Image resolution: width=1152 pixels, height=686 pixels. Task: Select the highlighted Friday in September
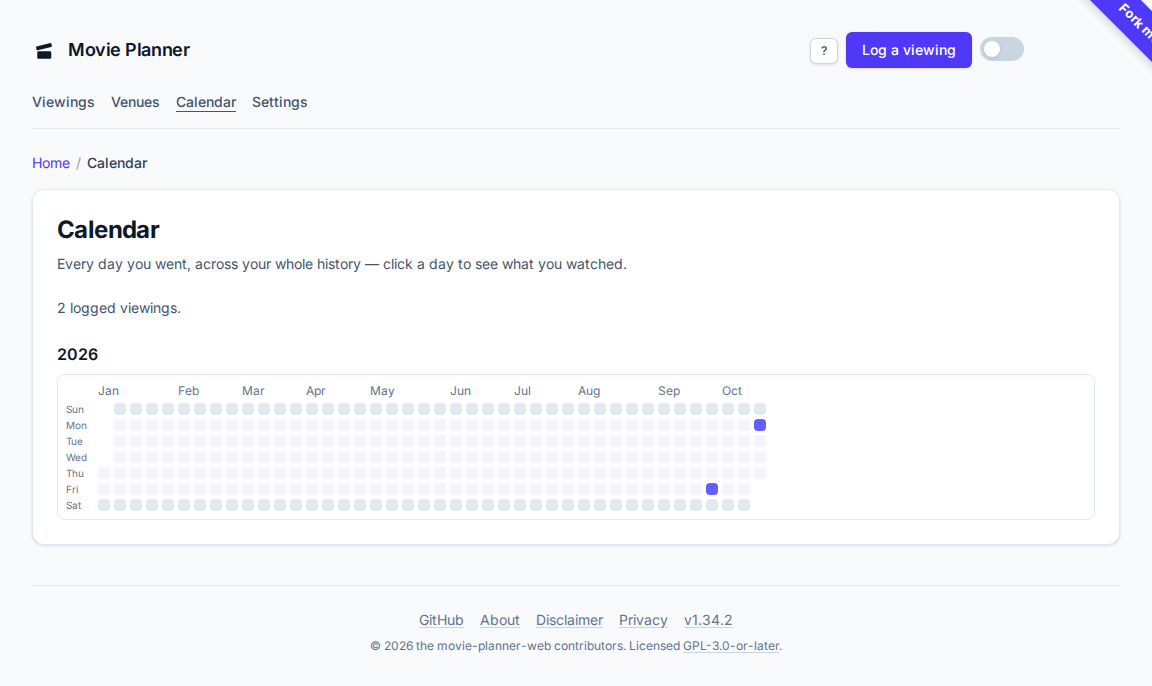(x=712, y=489)
